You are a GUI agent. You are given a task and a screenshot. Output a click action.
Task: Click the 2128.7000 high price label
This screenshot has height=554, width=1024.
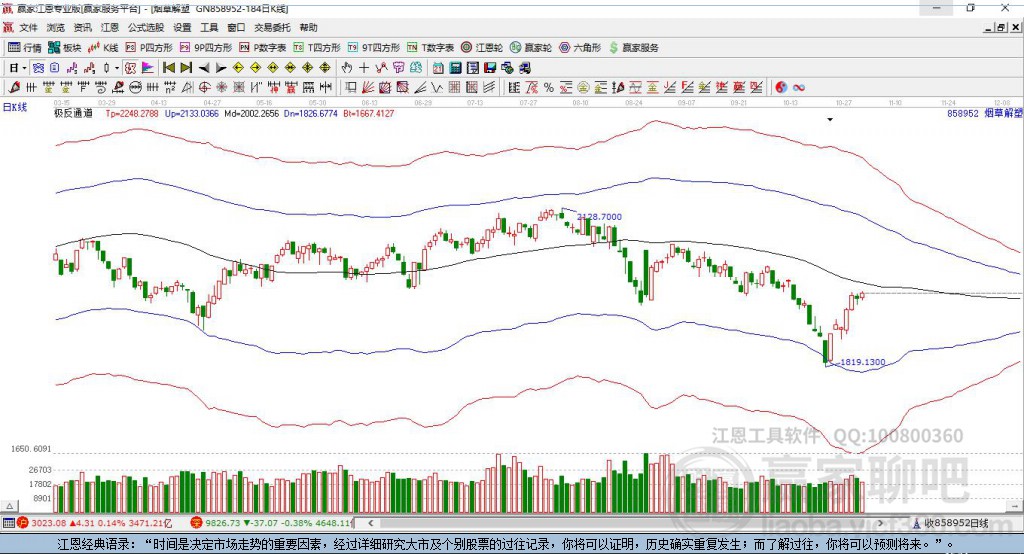(x=600, y=217)
